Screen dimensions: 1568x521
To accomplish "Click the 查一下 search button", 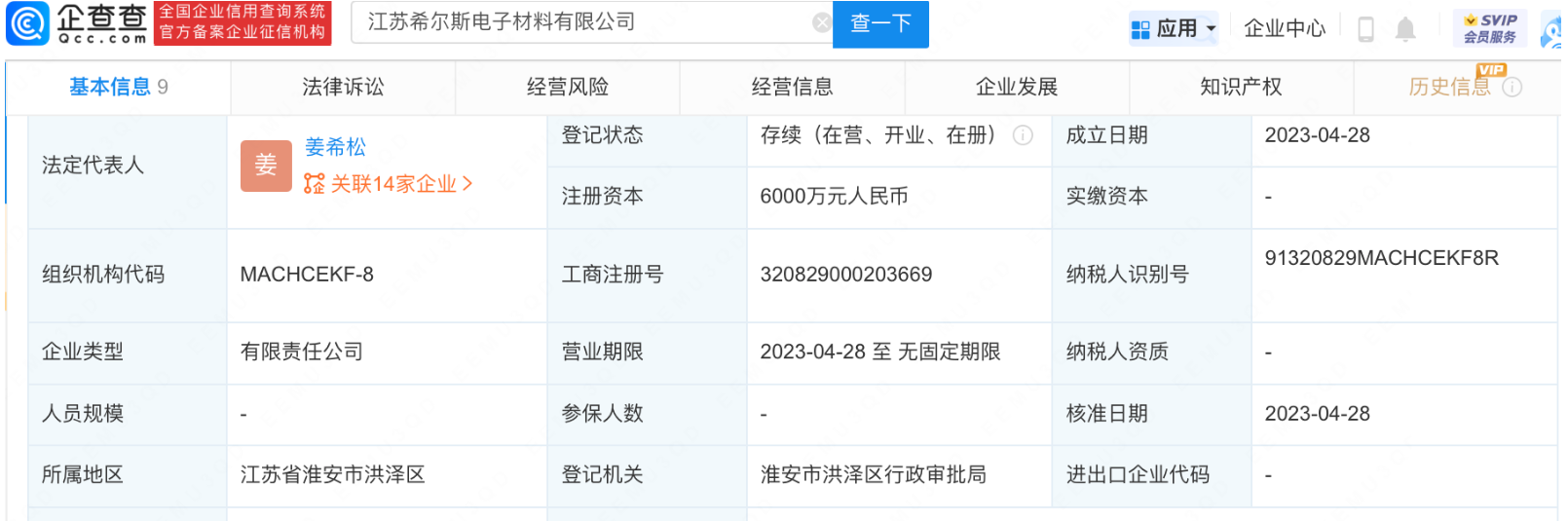I will click(881, 23).
